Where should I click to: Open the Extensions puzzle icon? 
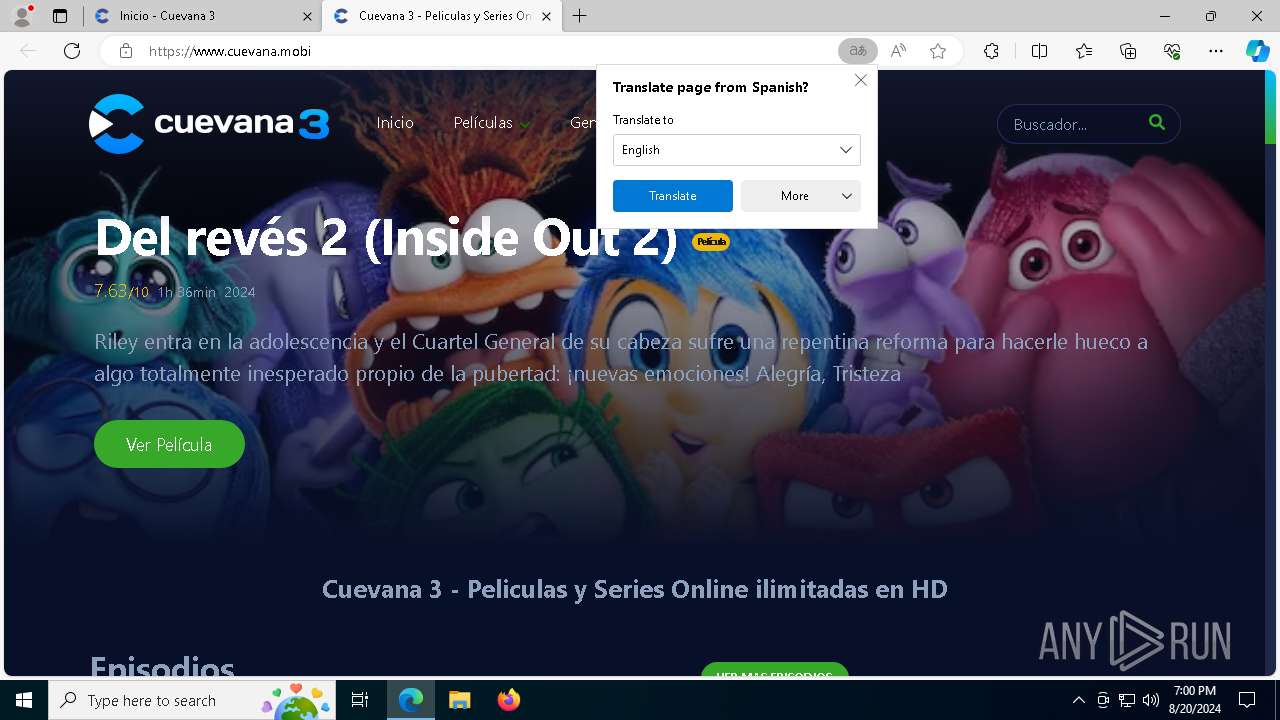coord(991,51)
